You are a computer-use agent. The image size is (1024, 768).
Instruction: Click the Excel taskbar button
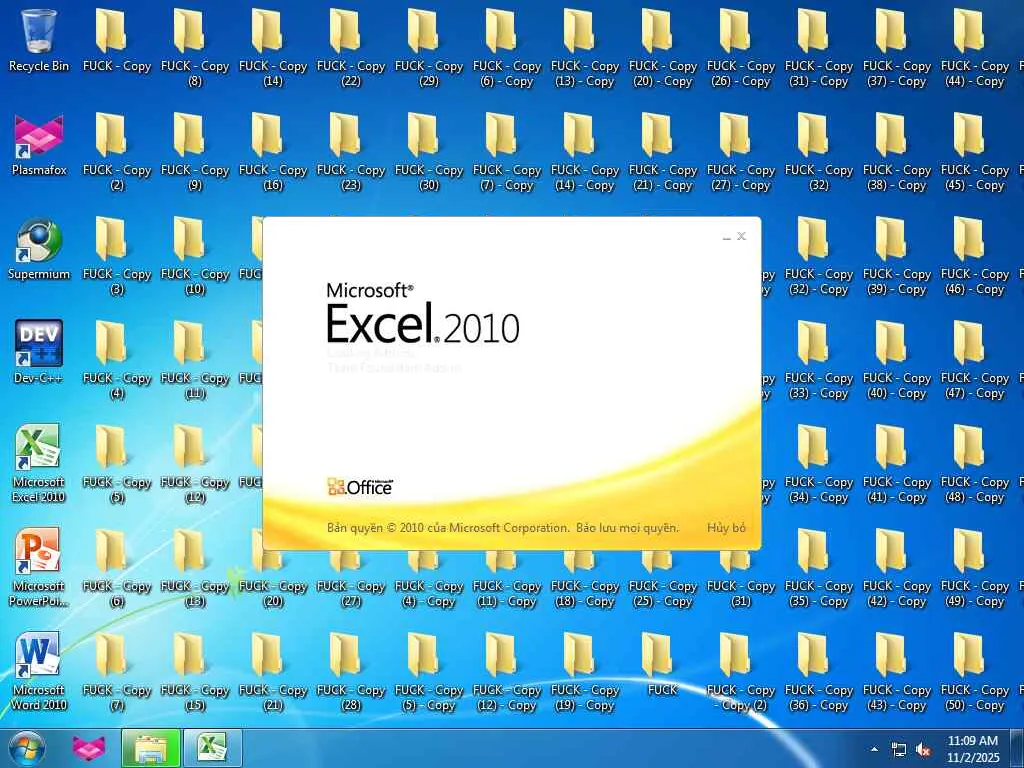click(x=213, y=749)
